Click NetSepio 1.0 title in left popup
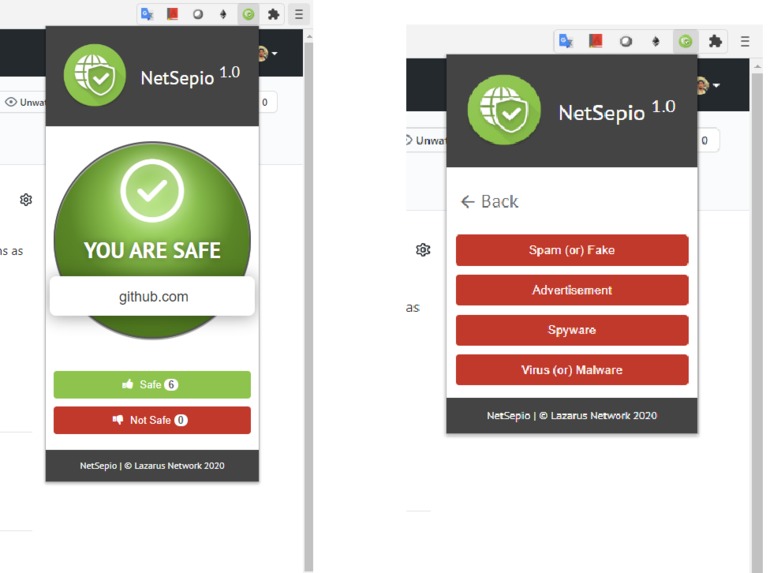 (190, 76)
